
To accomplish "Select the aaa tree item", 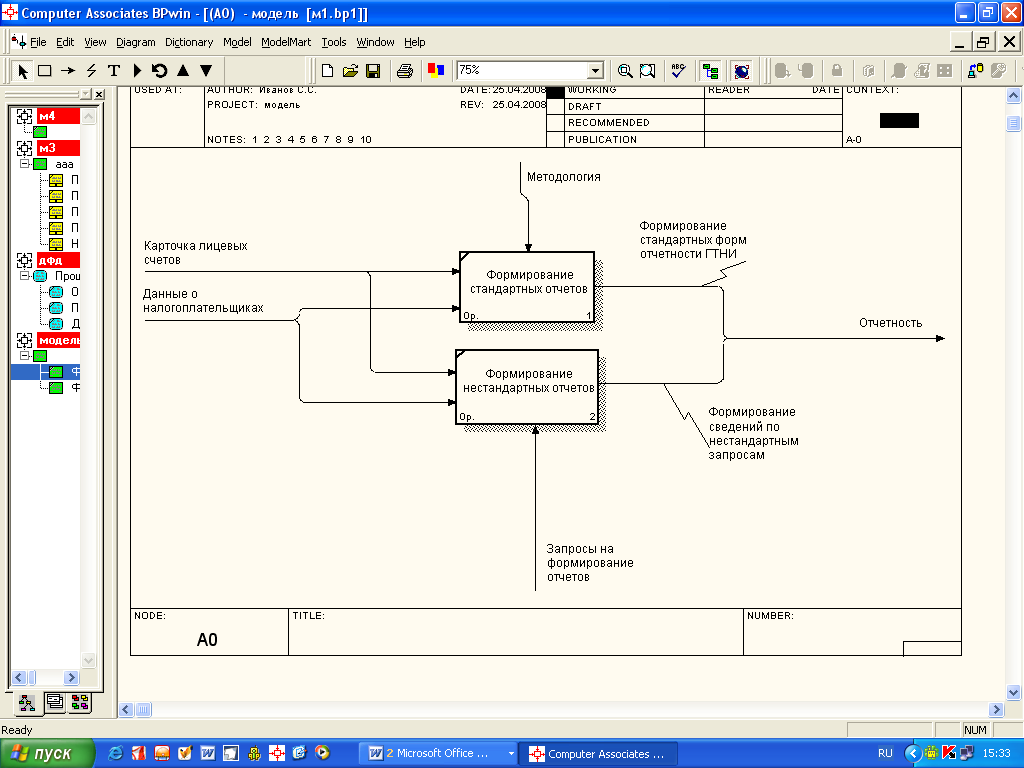I will pyautogui.click(x=64, y=165).
